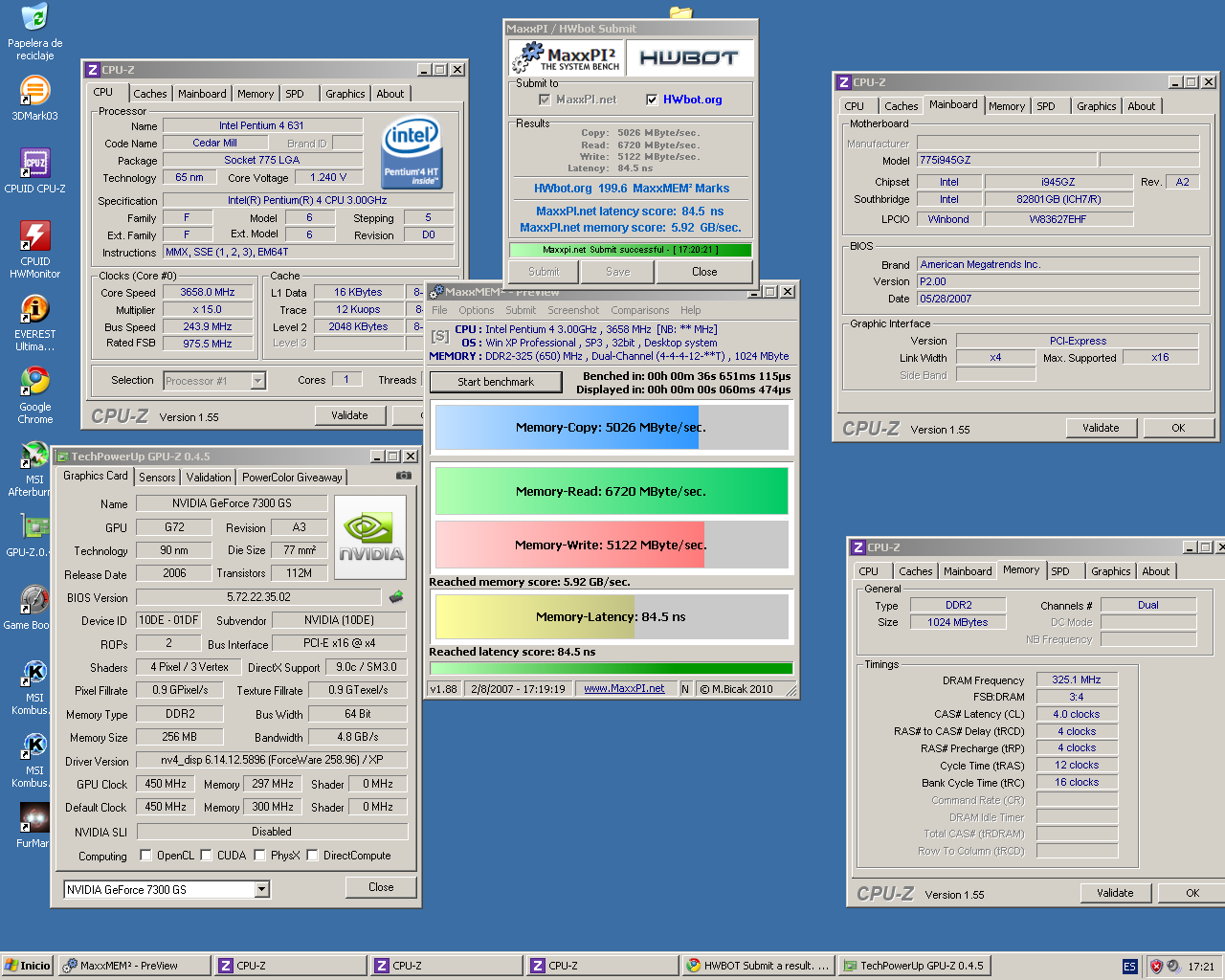The image size is (1225, 980).
Task: Click the Memory-Copy 5026 MByte/sec bar
Action: coord(612,428)
